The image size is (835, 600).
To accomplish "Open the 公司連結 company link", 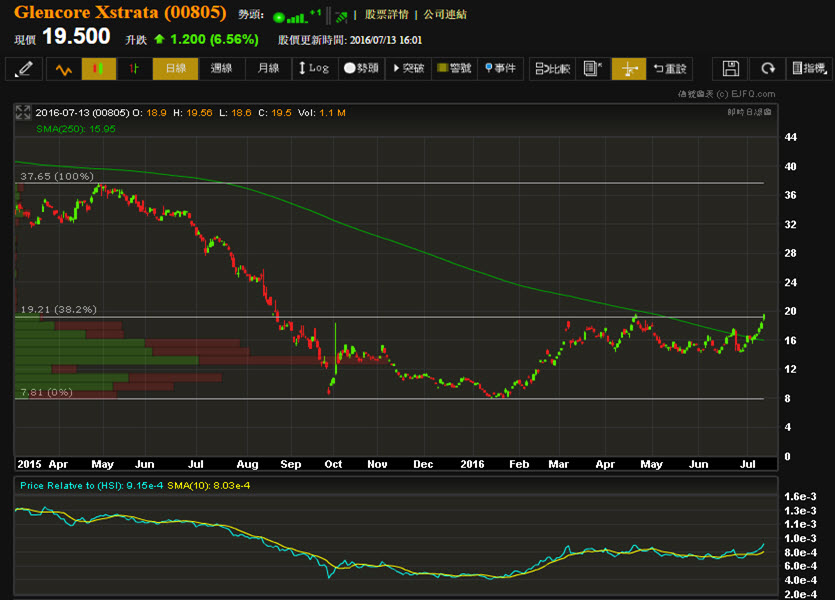I will [x=445, y=15].
